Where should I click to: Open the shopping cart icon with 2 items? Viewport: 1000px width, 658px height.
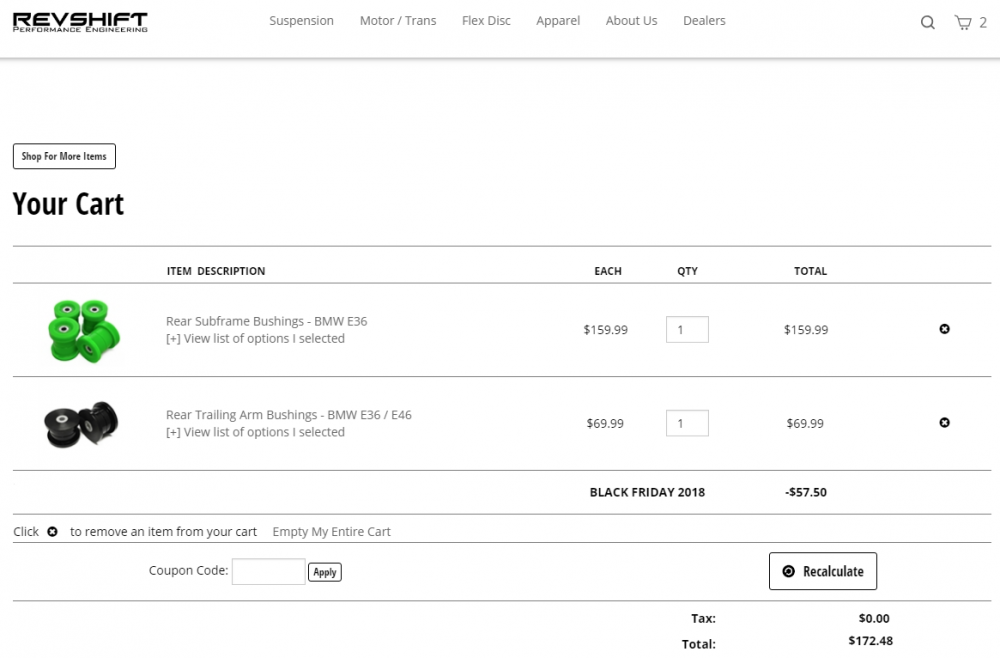point(970,23)
